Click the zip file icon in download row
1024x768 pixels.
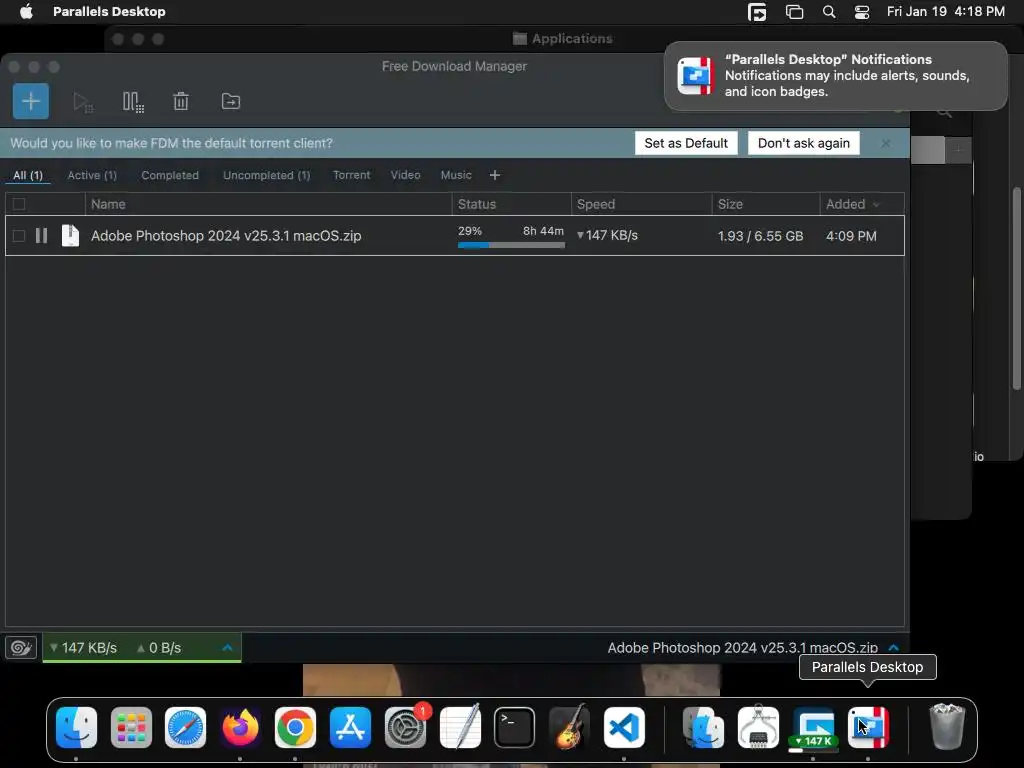[x=70, y=236]
